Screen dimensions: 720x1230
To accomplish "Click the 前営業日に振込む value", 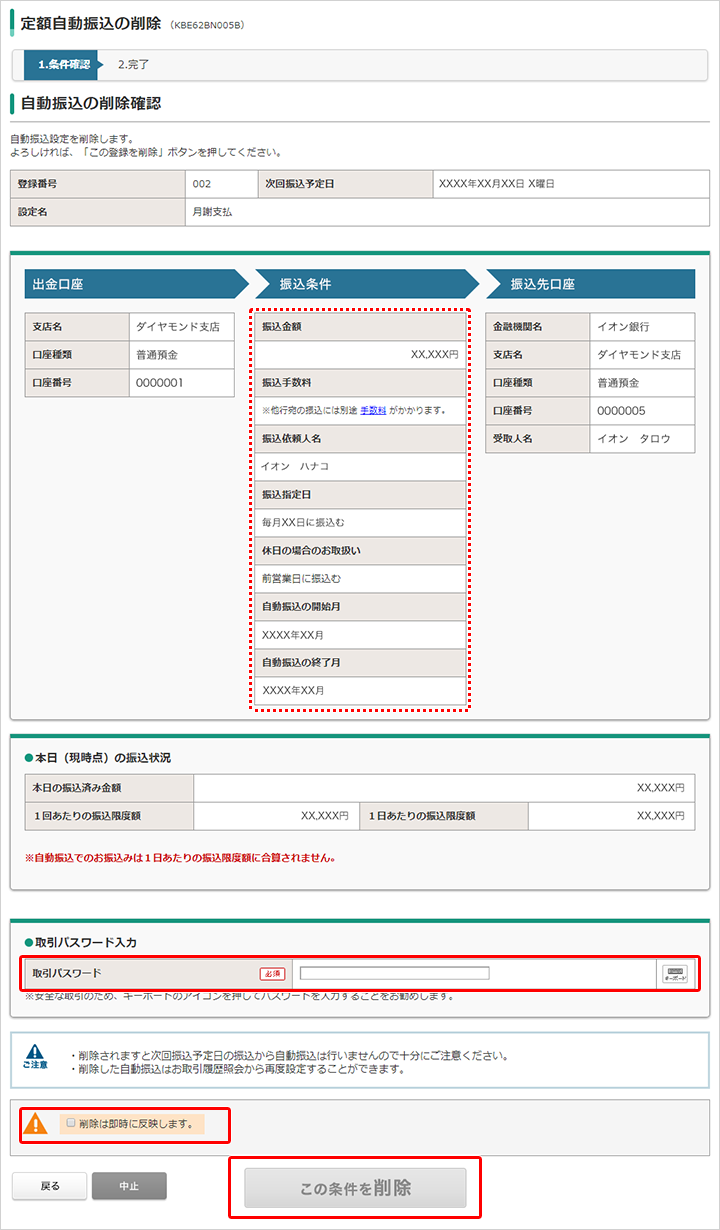I will (x=301, y=578).
